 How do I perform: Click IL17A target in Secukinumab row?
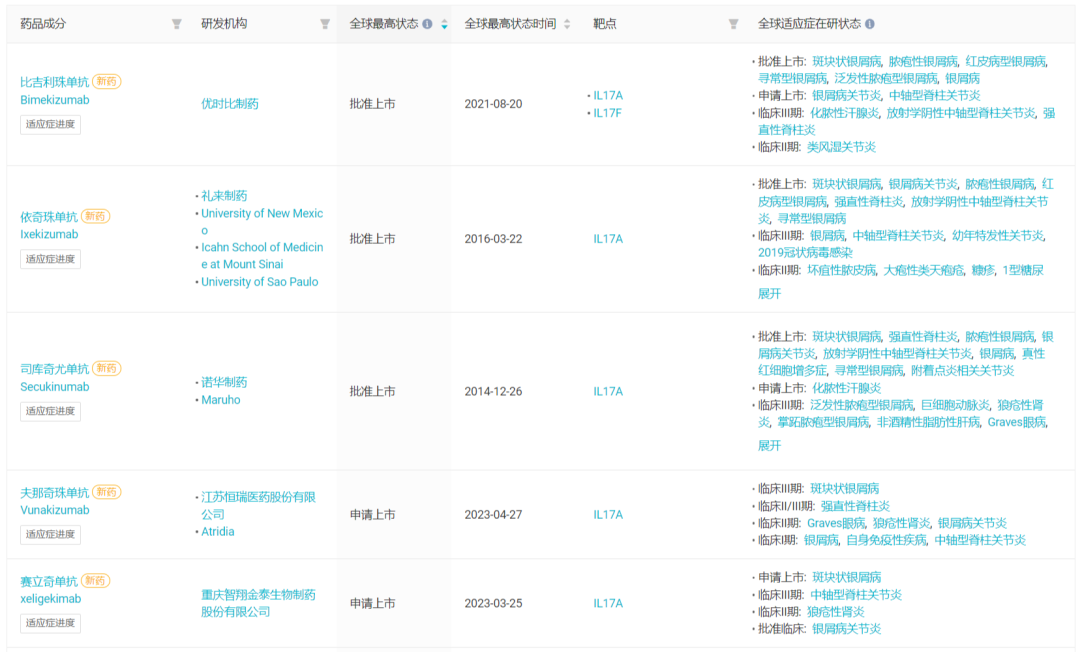click(608, 391)
